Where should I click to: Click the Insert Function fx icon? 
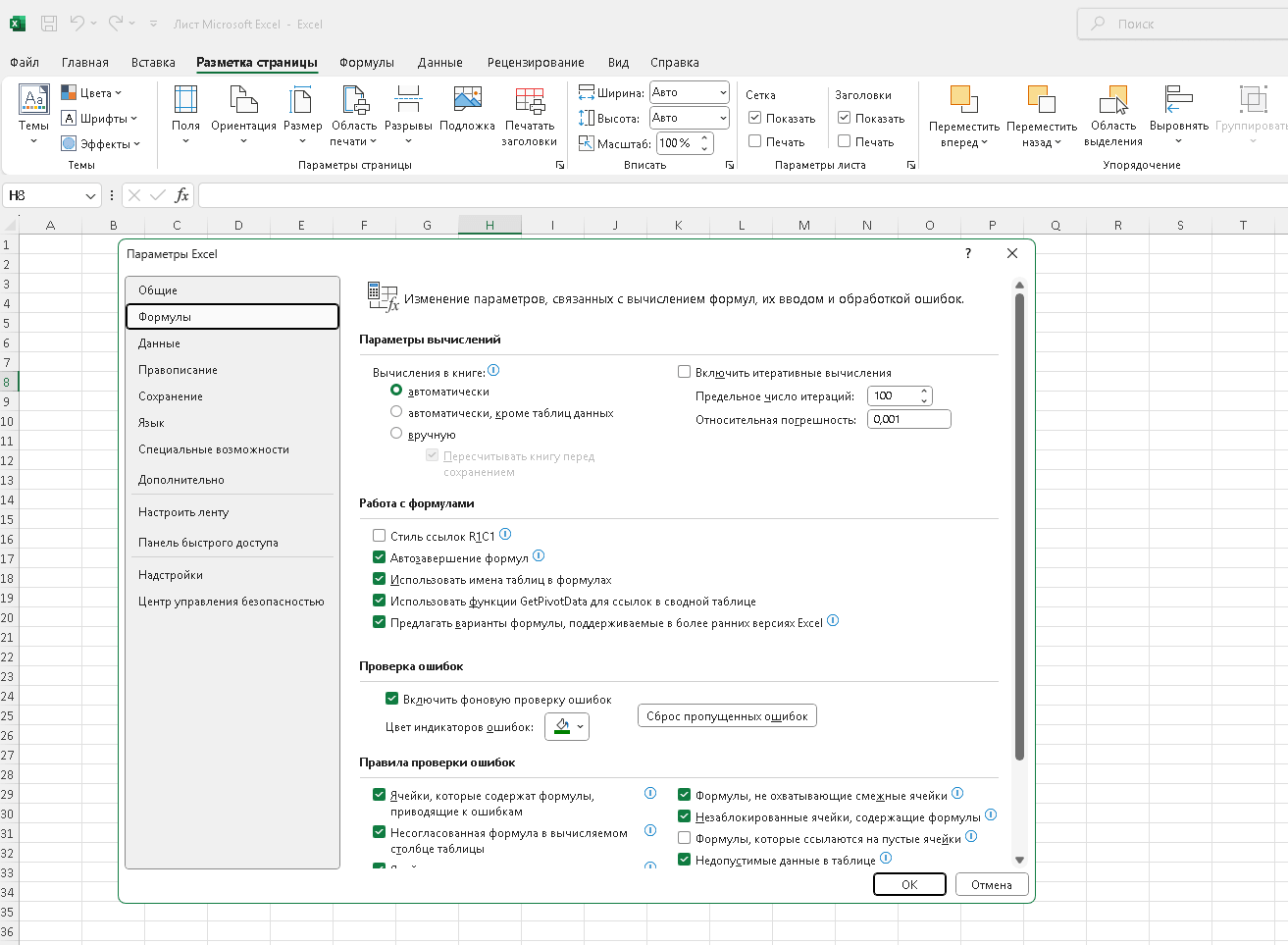click(x=181, y=195)
